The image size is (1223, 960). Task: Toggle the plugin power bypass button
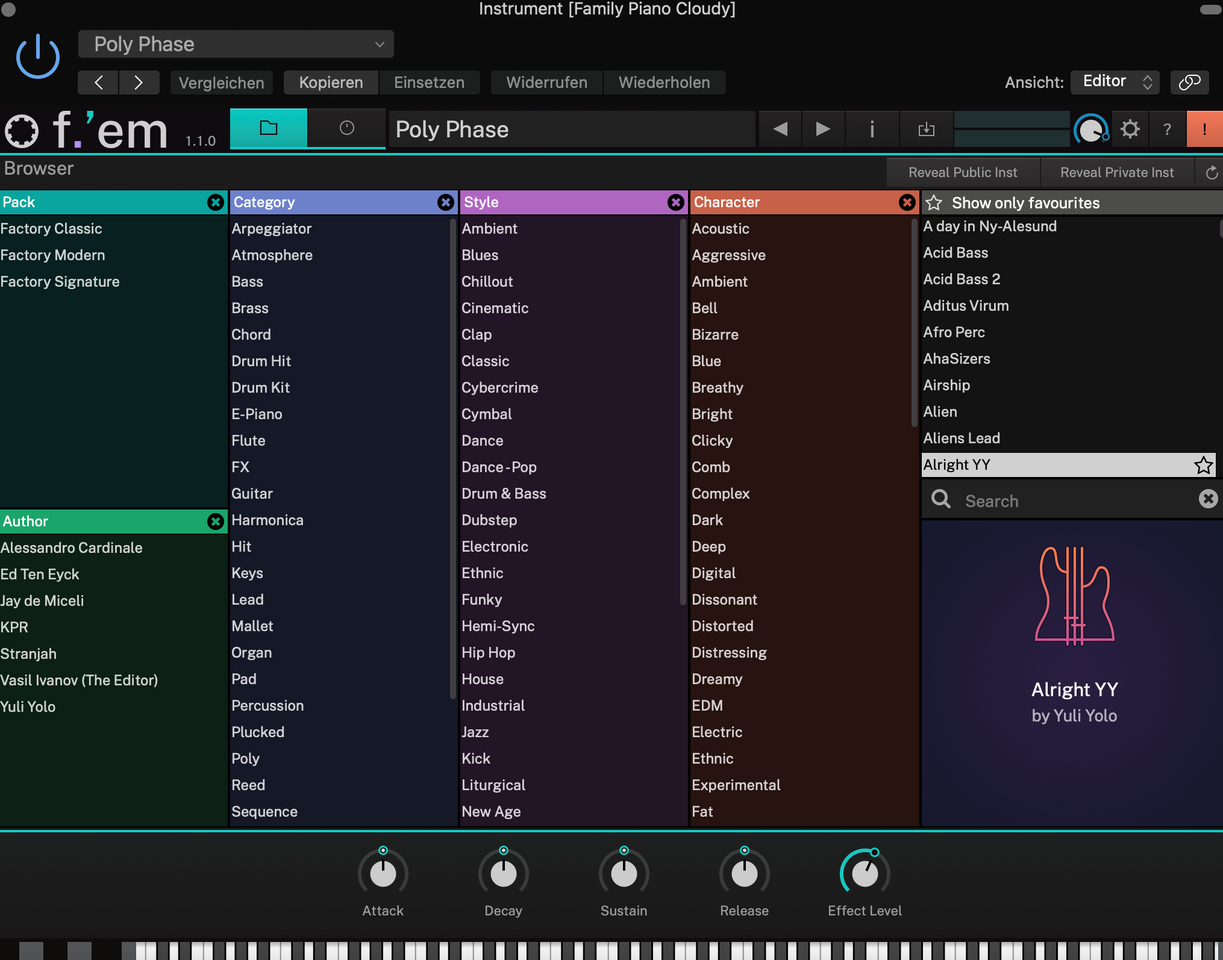(x=38, y=56)
